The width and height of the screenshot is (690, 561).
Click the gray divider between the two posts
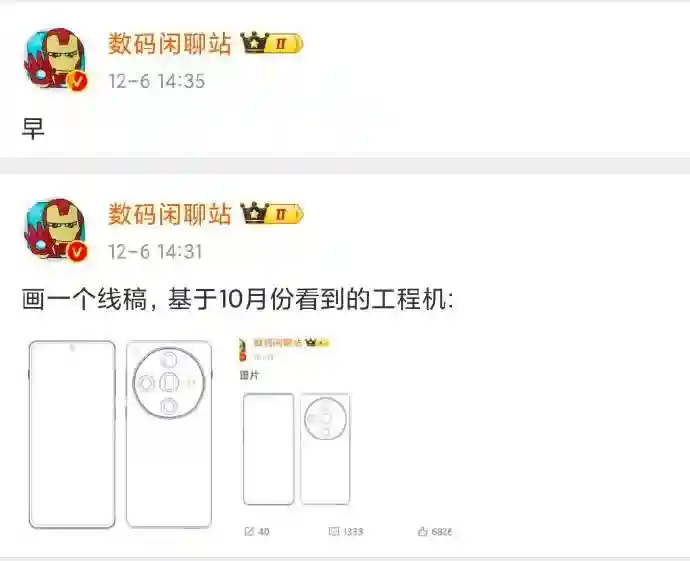(345, 165)
